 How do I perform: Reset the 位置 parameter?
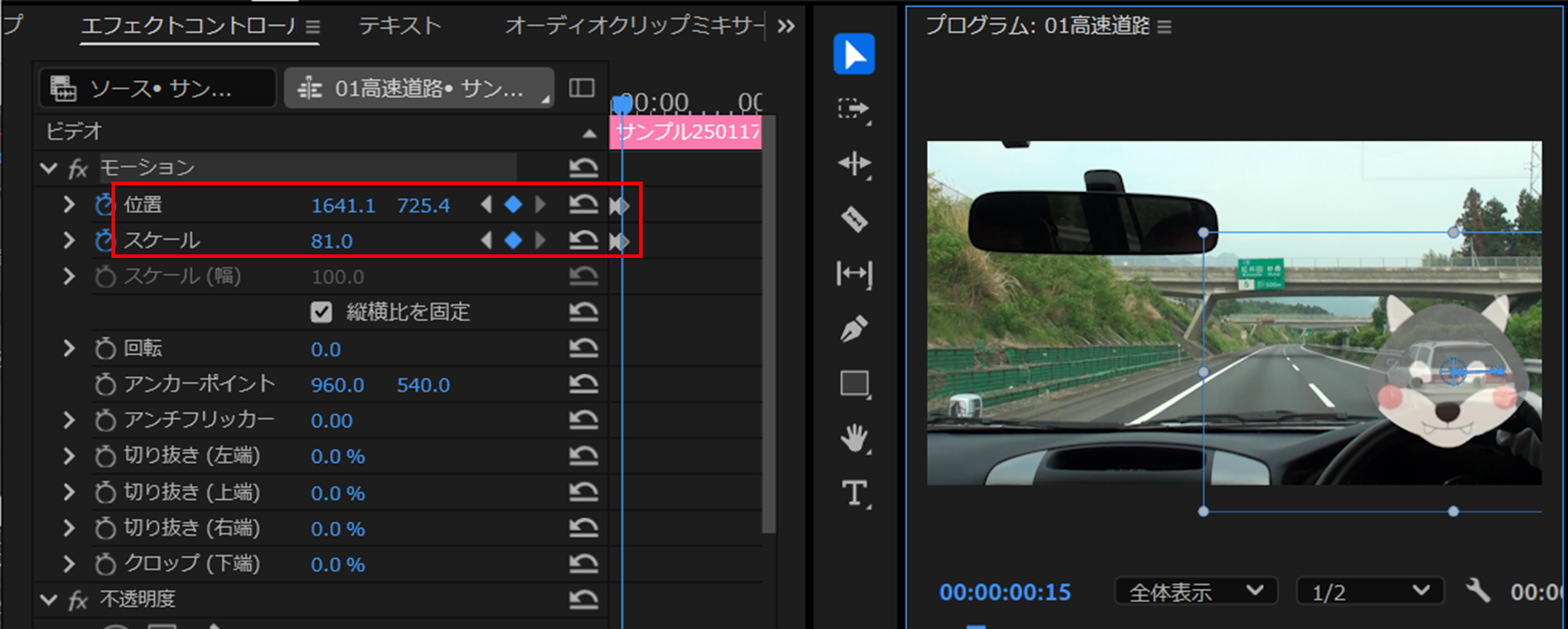[583, 204]
